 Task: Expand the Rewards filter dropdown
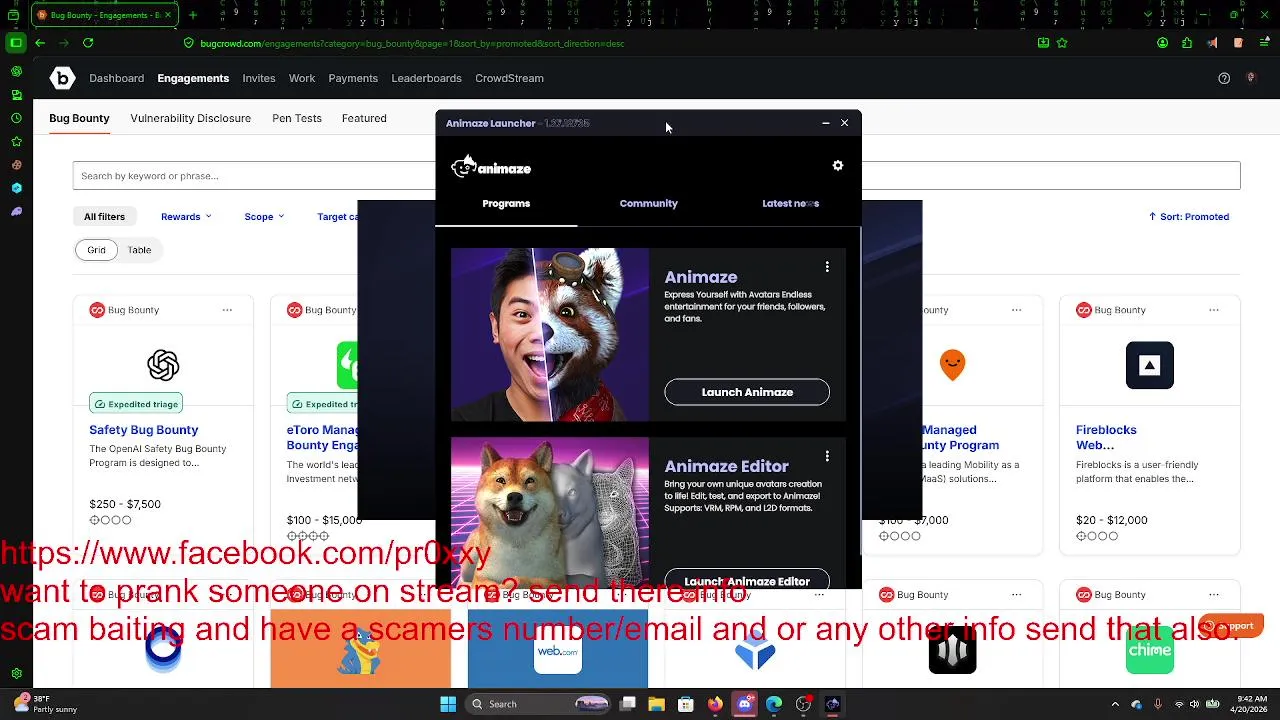pyautogui.click(x=186, y=216)
